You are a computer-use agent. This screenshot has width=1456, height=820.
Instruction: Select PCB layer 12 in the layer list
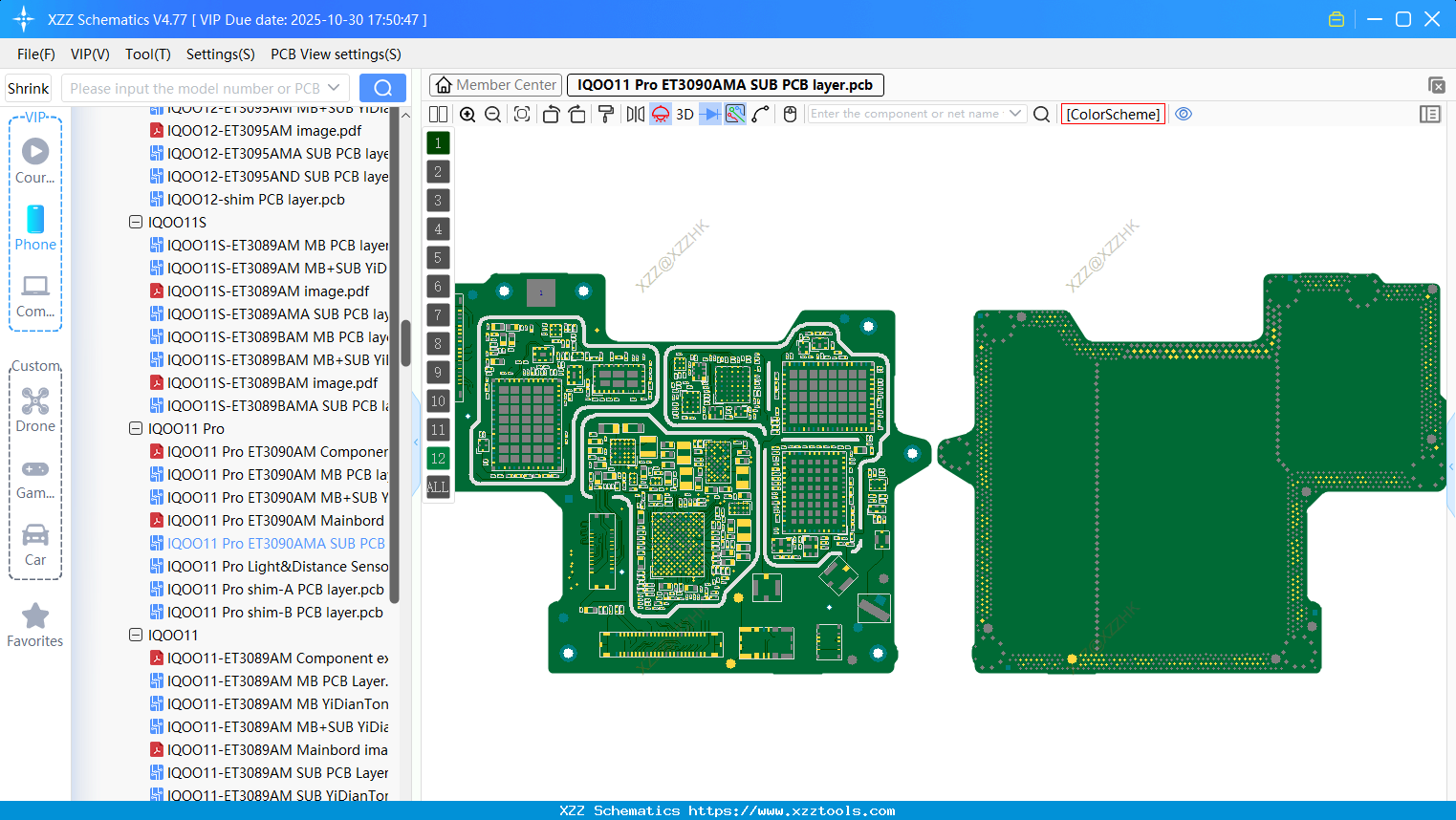coord(438,459)
